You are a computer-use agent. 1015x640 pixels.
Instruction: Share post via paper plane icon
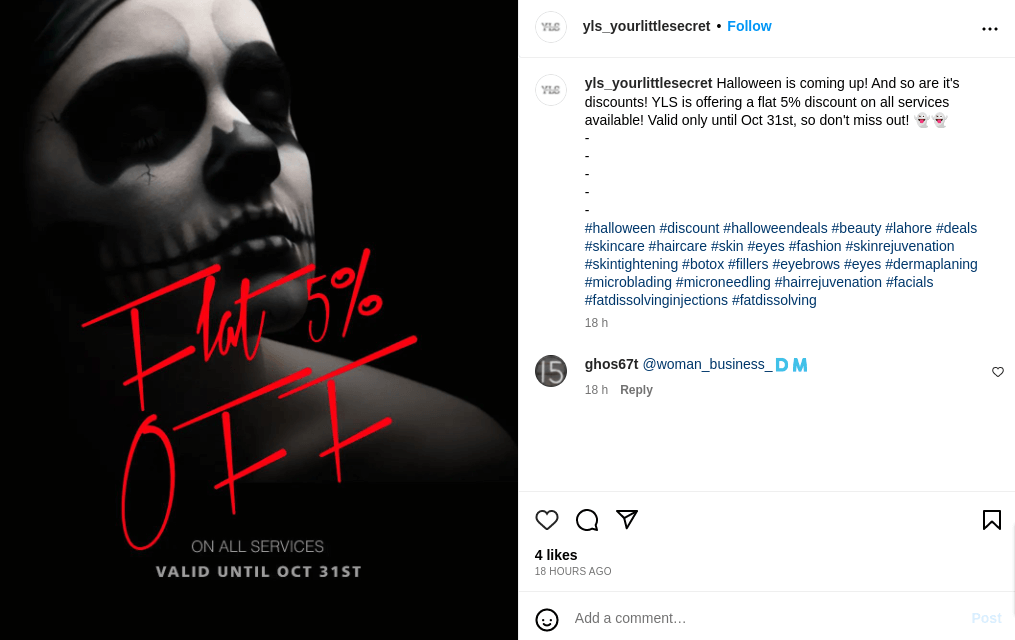coord(627,519)
